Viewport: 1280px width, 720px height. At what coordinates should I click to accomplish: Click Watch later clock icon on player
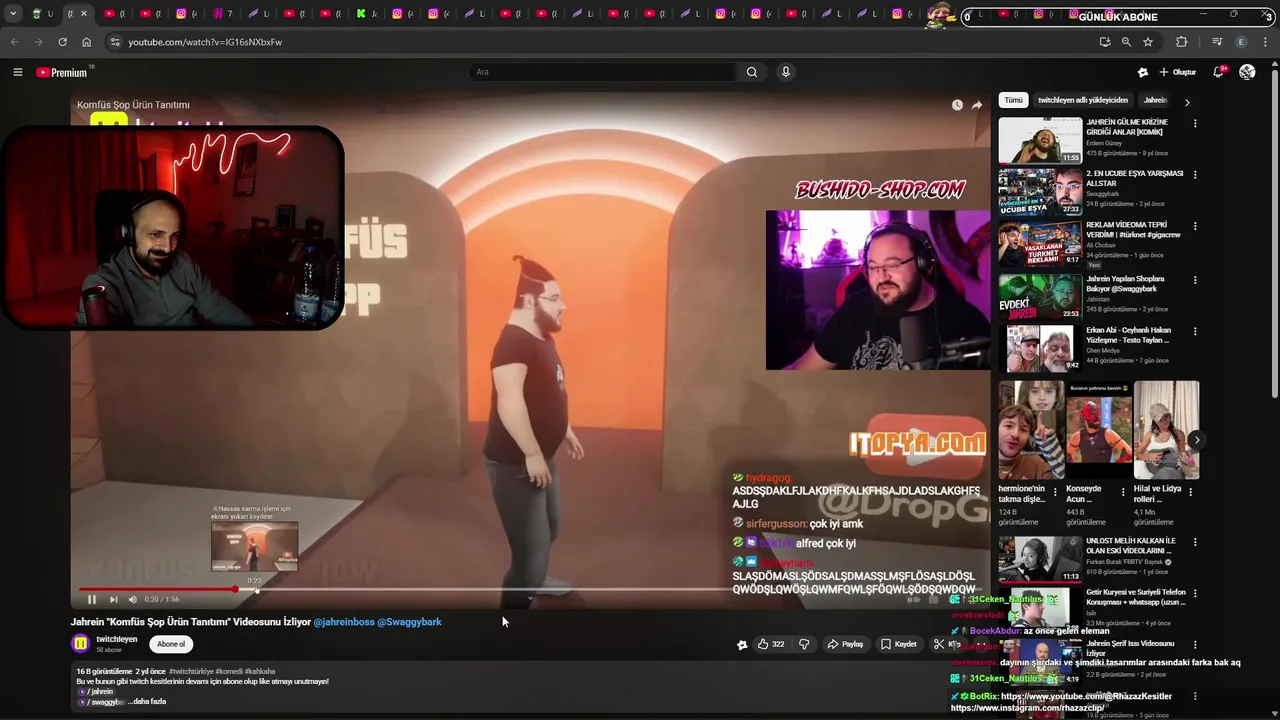click(x=957, y=105)
